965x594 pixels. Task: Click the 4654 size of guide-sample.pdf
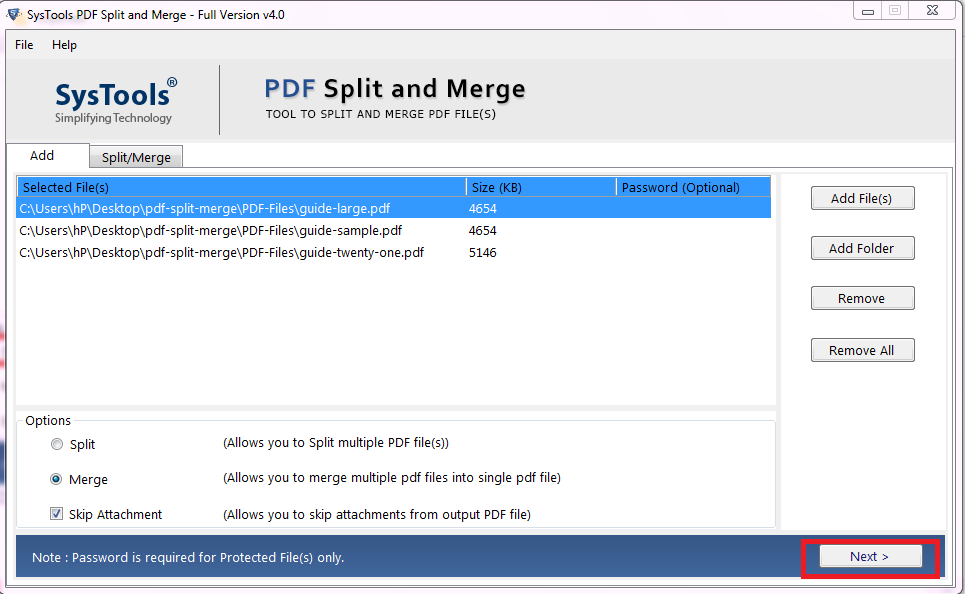482,230
